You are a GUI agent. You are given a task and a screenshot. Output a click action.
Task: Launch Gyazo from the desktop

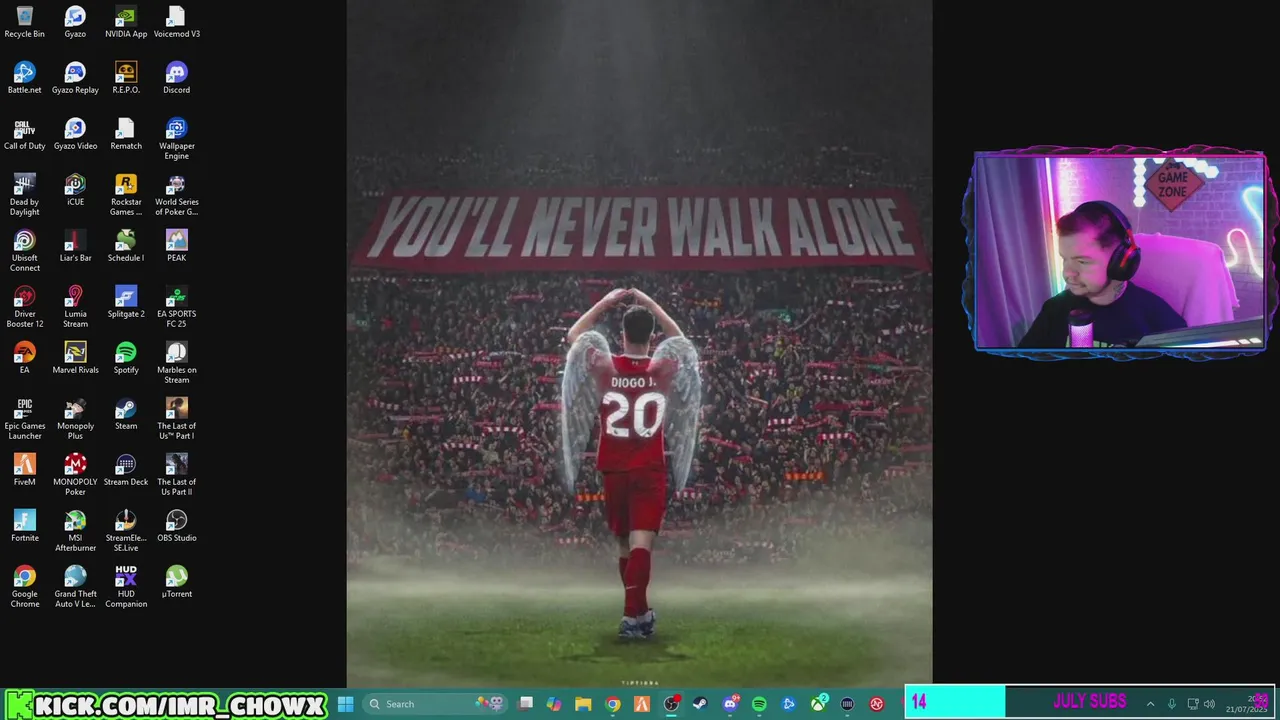pyautogui.click(x=75, y=22)
